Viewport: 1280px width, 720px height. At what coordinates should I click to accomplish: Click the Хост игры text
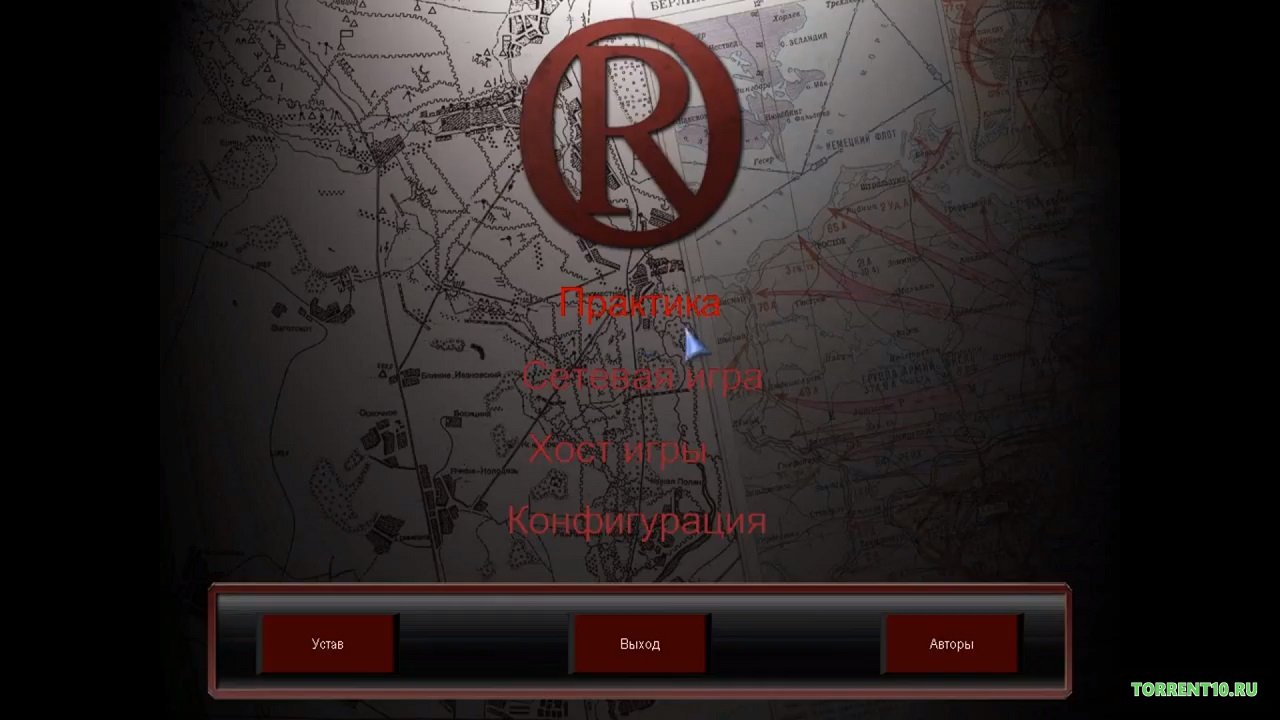point(618,450)
